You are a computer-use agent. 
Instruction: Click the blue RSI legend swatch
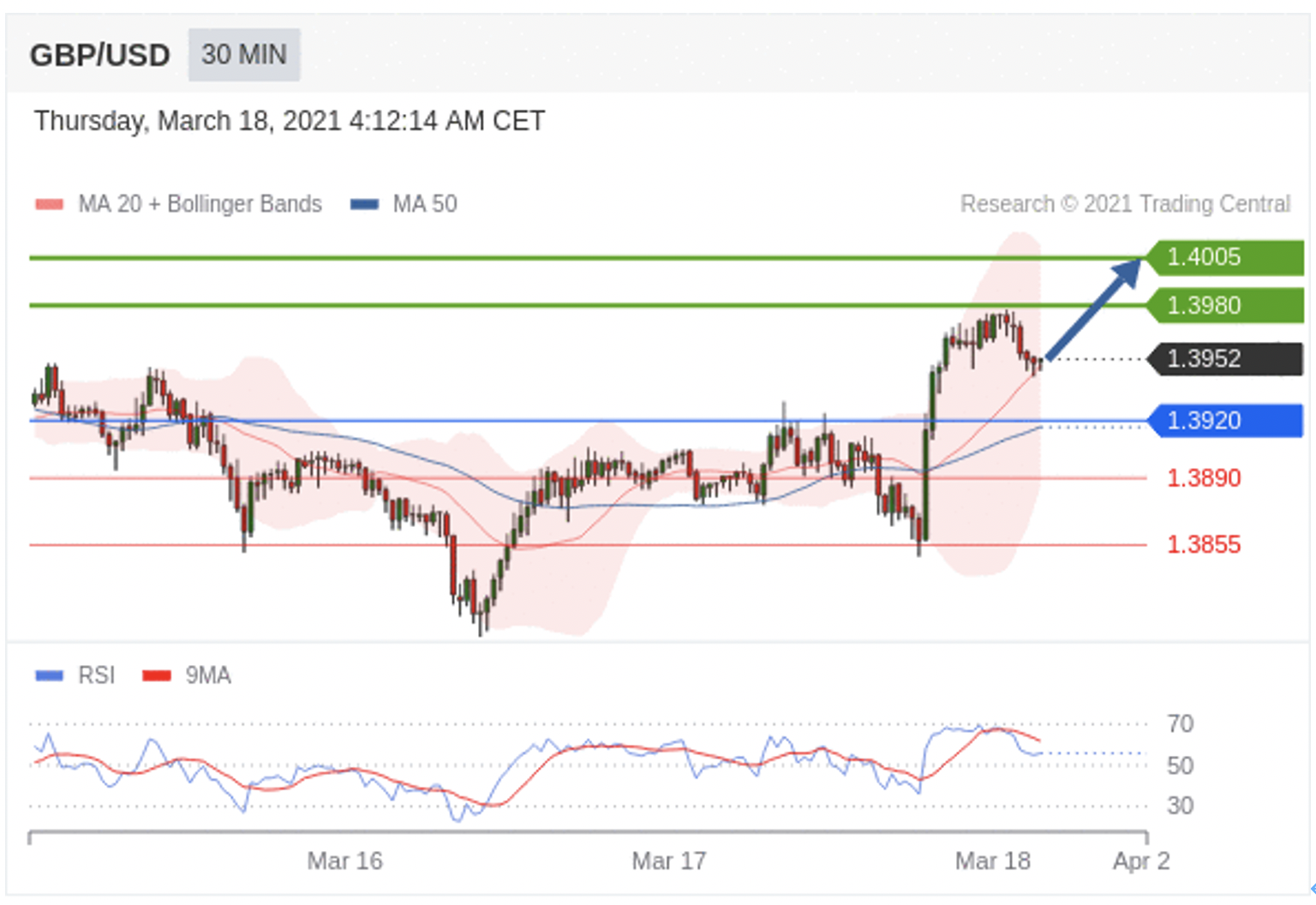point(50,675)
